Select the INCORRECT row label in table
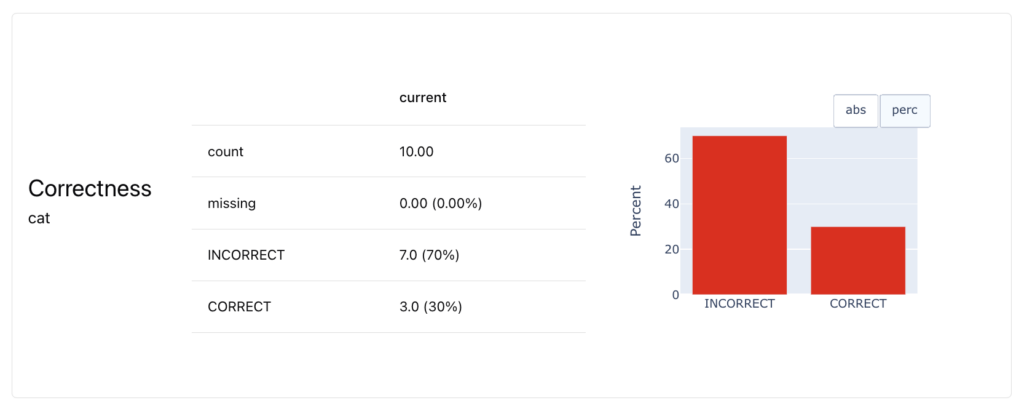 coord(246,255)
